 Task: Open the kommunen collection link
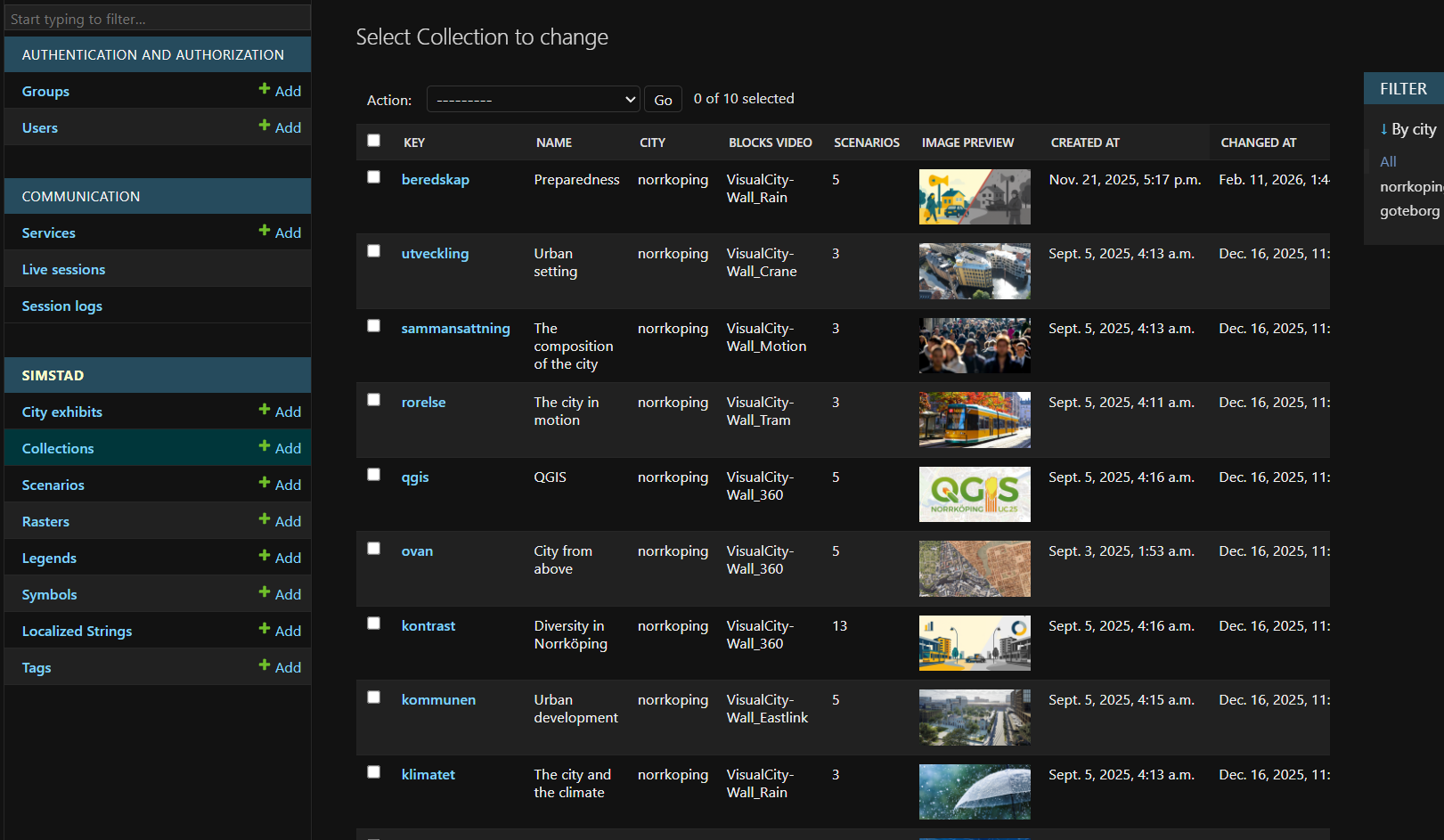[438, 699]
